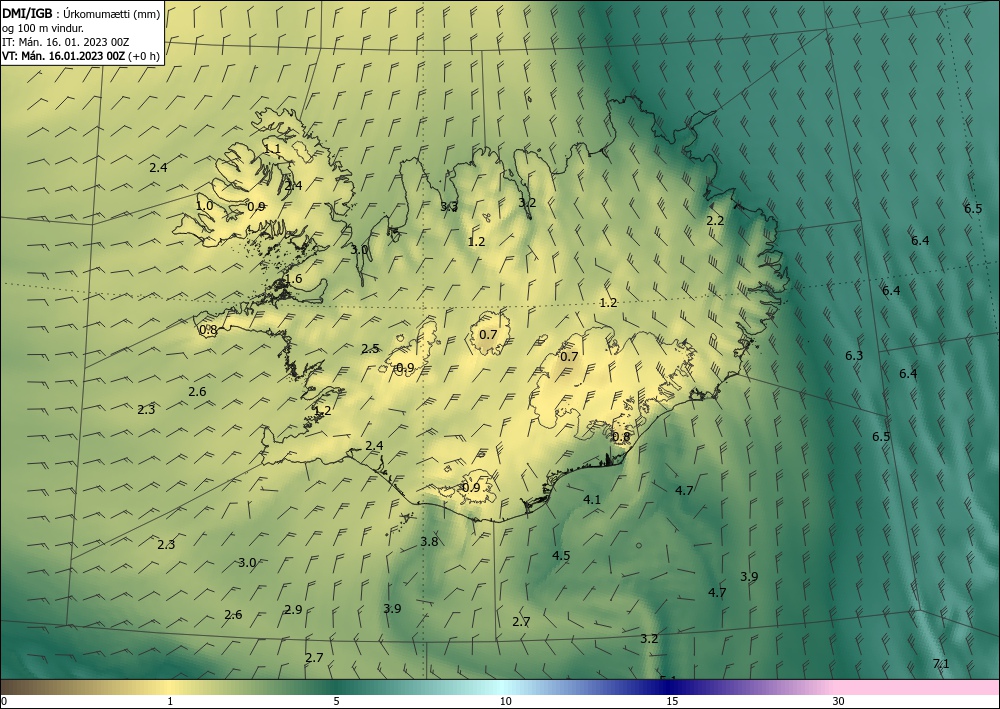Select the 1.6 value near Breiðafjörður
The height and width of the screenshot is (709, 1000).
coord(293,279)
